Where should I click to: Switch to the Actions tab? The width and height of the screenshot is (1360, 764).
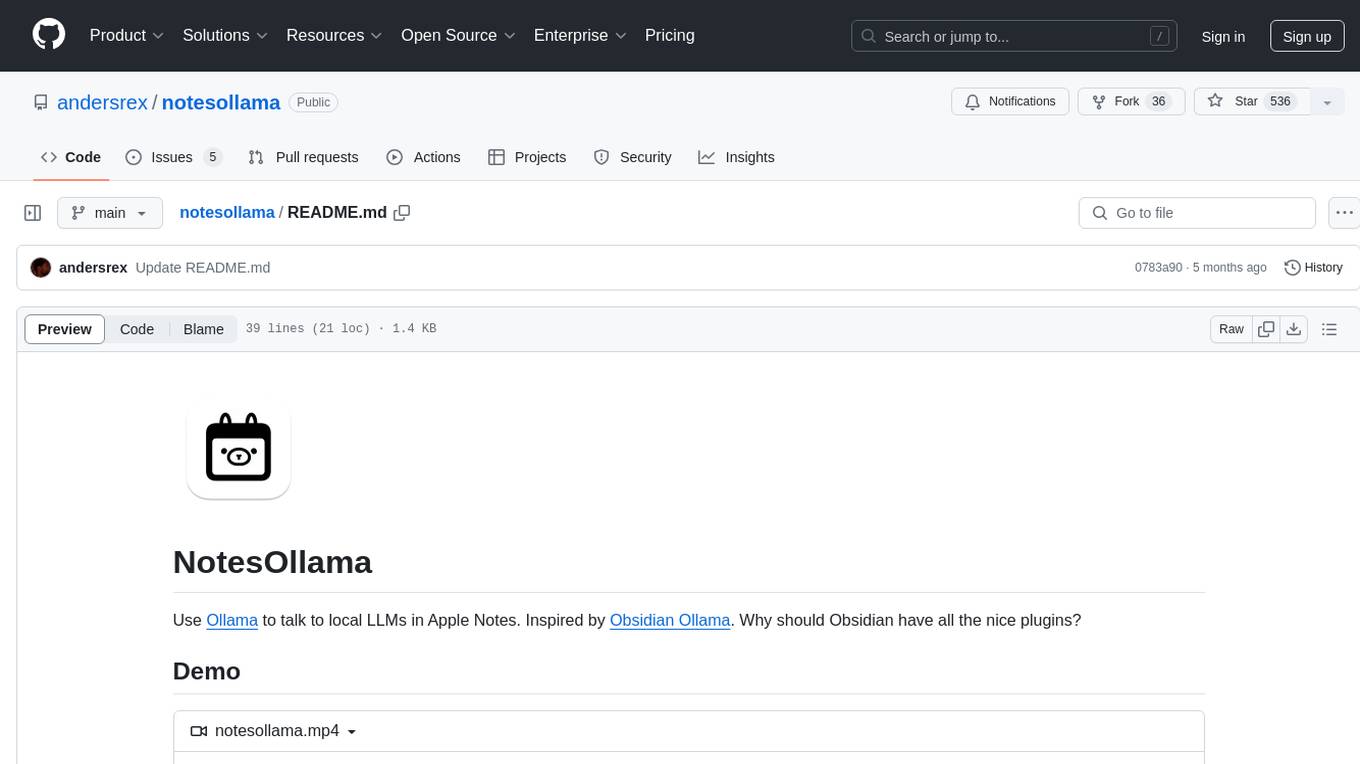pyautogui.click(x=423, y=157)
